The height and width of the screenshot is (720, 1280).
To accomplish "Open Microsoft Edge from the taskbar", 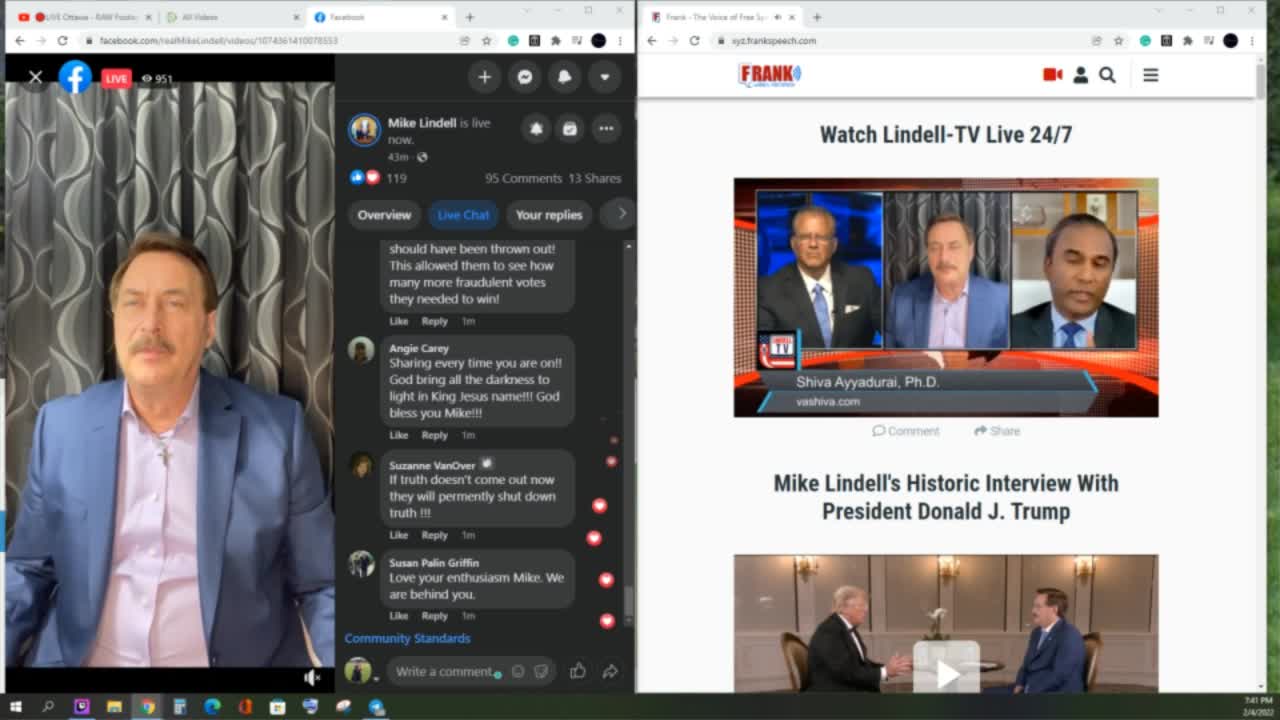I will point(212,706).
